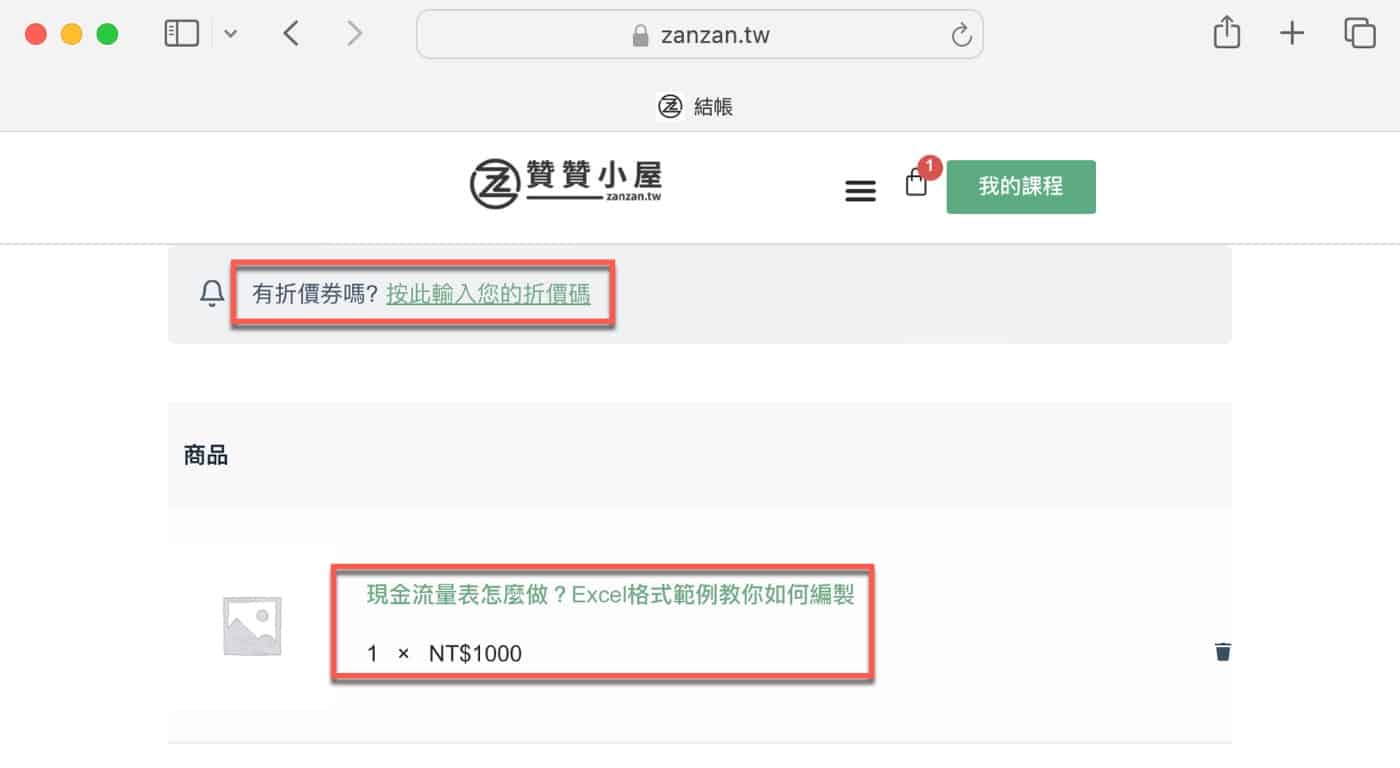Image resolution: width=1400 pixels, height=768 pixels.
Task: Click the 贊贊小屋 site logo
Action: tap(566, 183)
